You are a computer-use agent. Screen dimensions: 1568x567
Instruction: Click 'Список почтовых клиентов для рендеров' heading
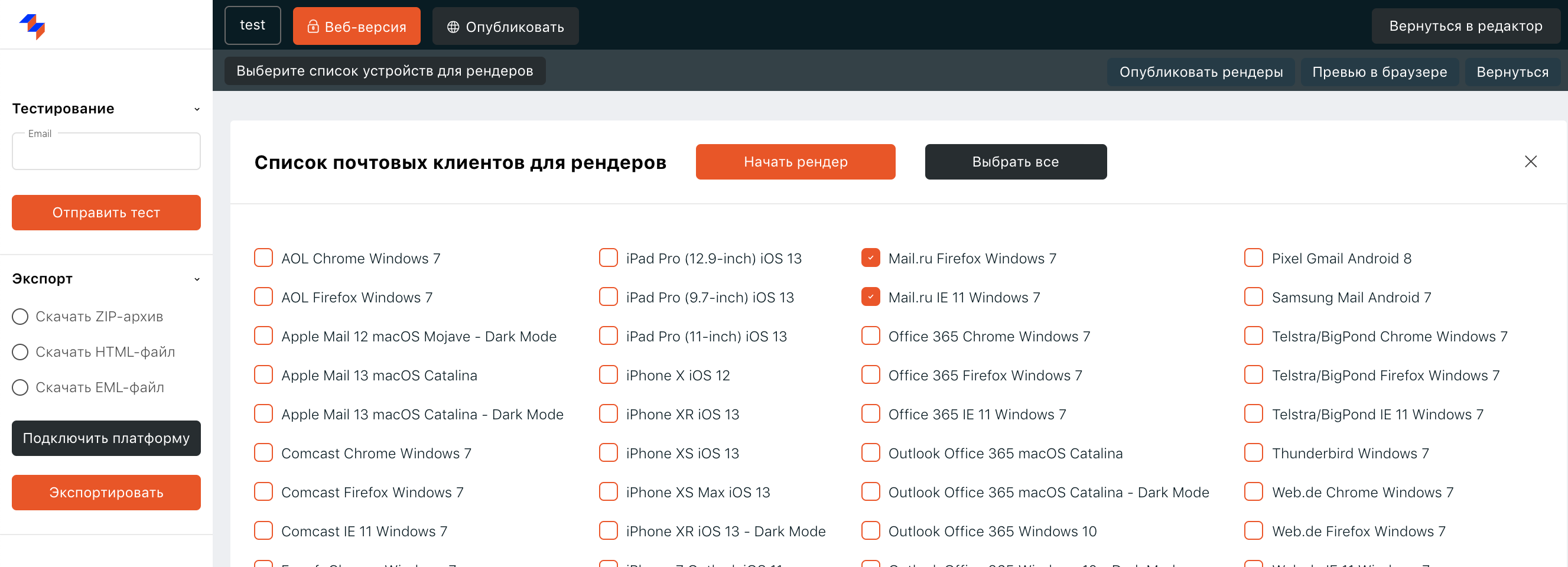tap(460, 162)
